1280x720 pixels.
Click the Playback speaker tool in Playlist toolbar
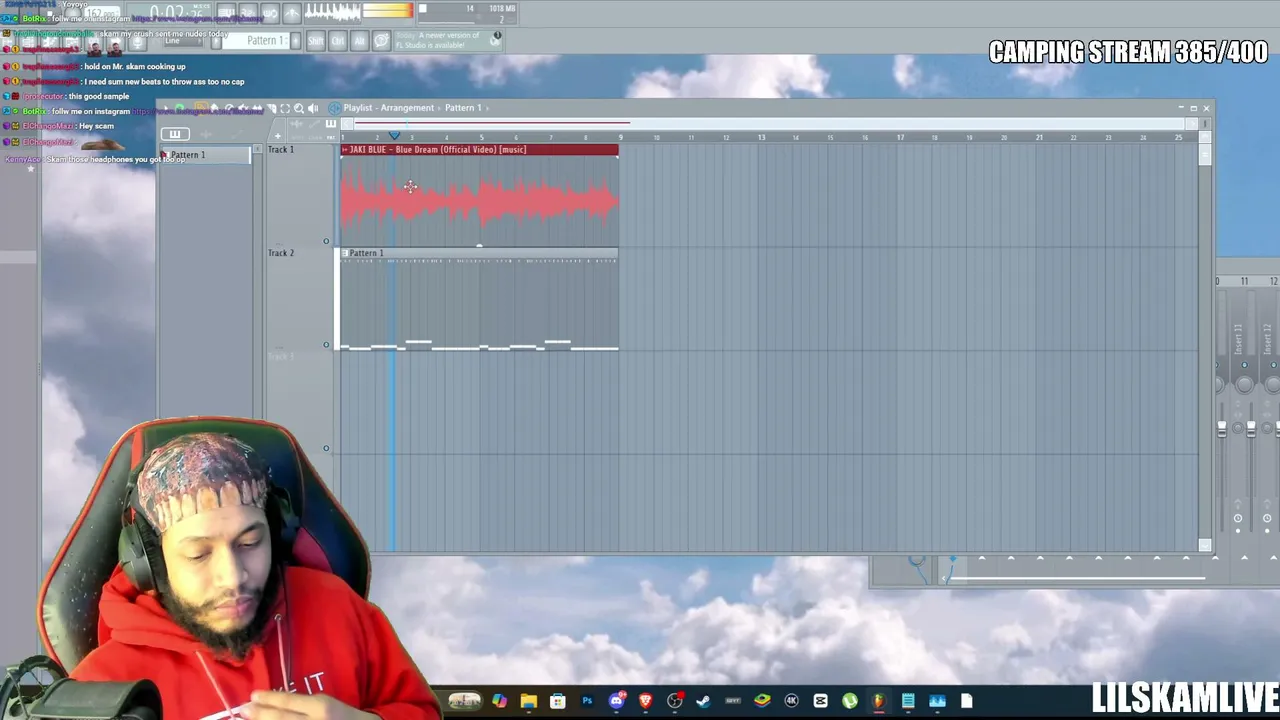tap(313, 108)
